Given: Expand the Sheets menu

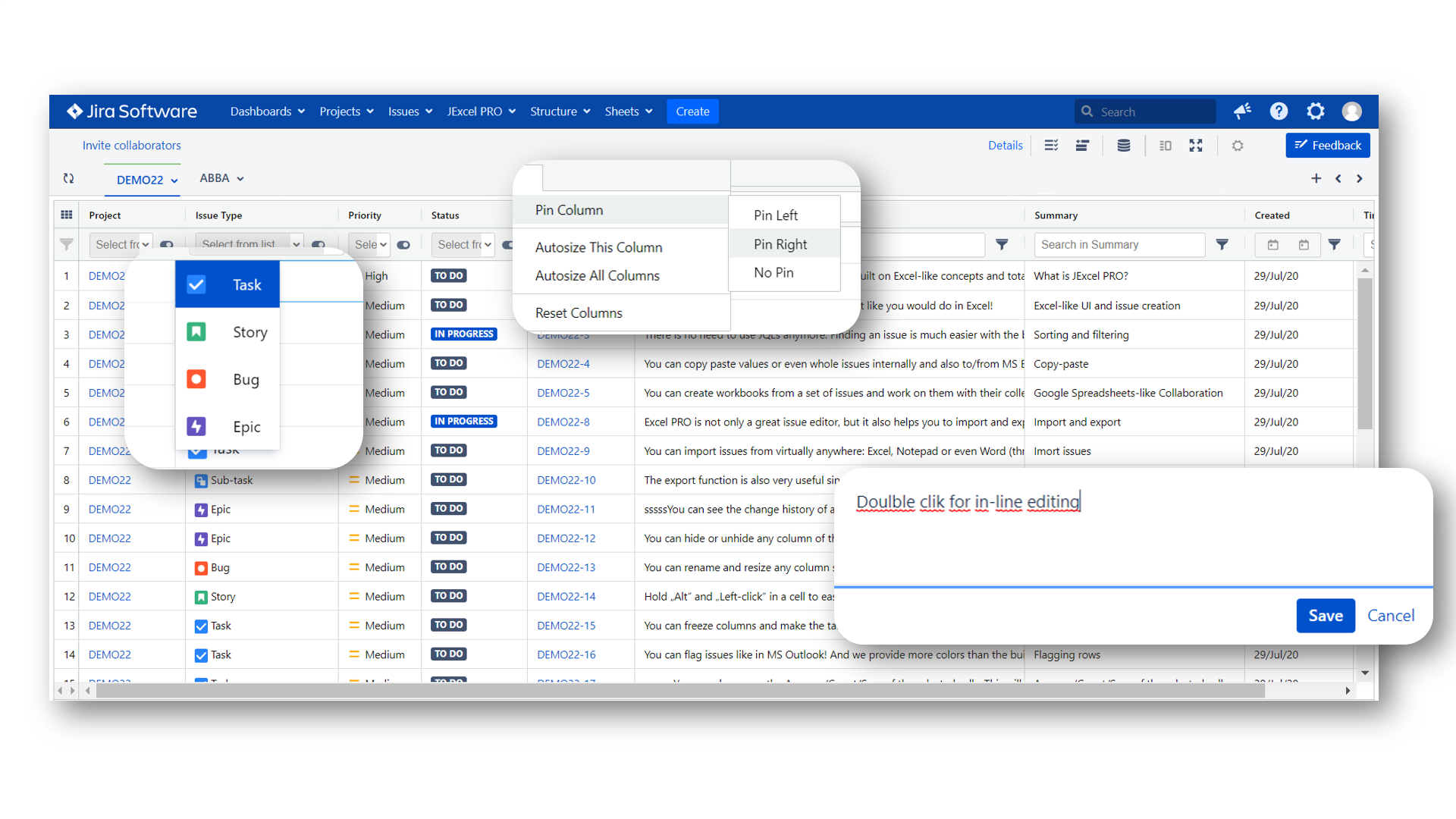Looking at the screenshot, I should 629,111.
